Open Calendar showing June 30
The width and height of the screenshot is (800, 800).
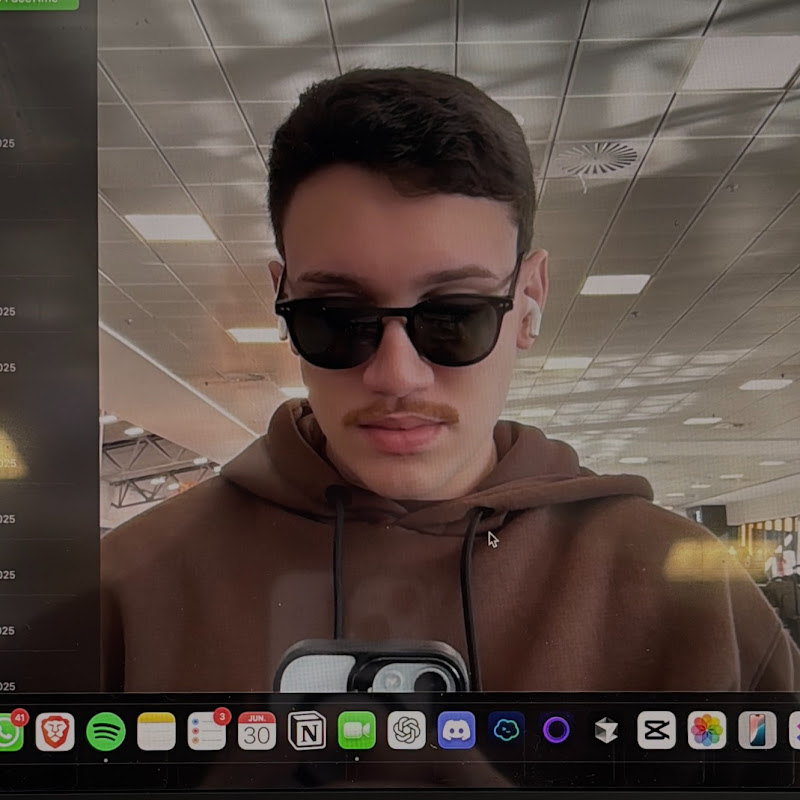tap(257, 731)
